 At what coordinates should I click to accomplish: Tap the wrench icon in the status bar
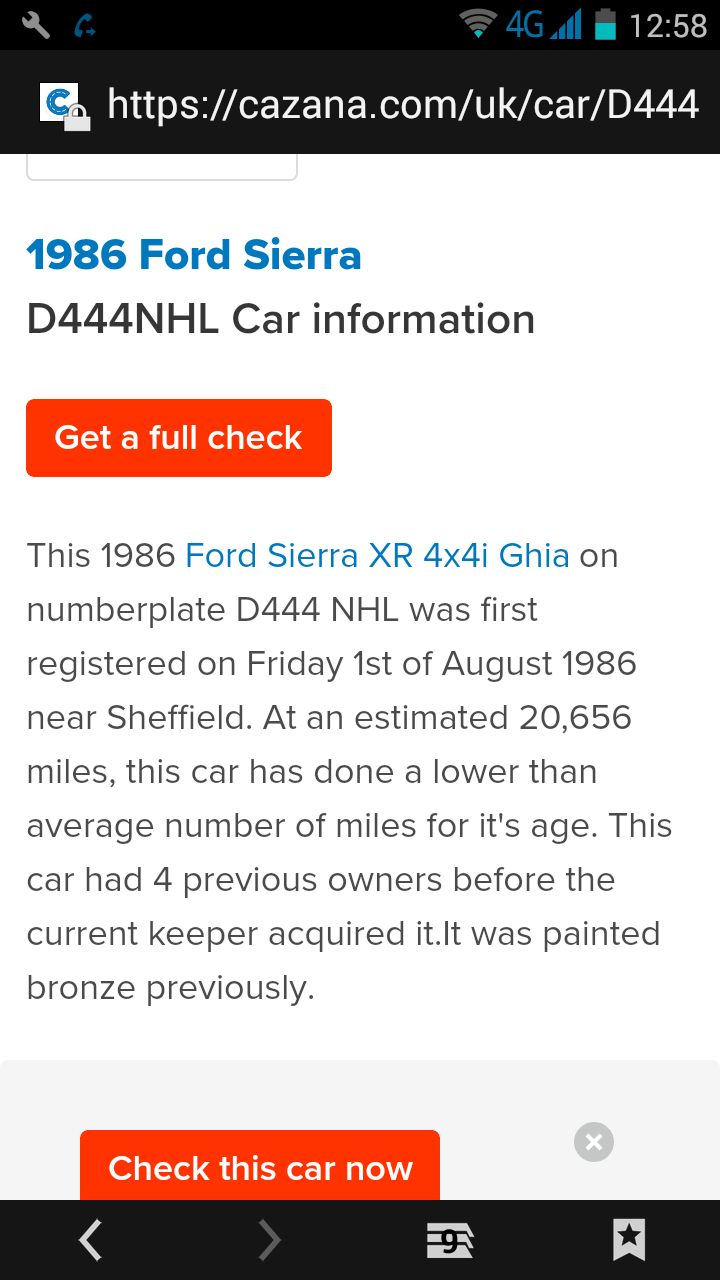pos(36,25)
